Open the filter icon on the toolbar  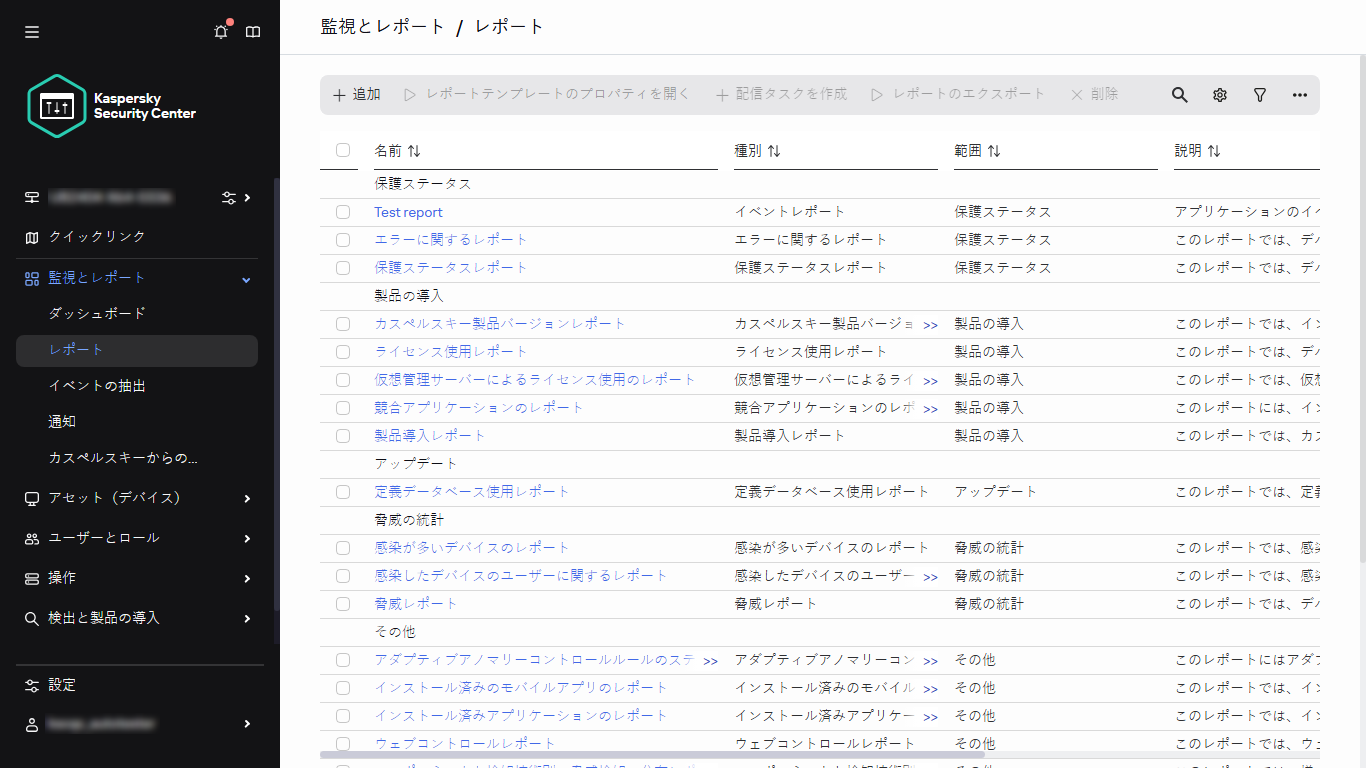point(1259,94)
